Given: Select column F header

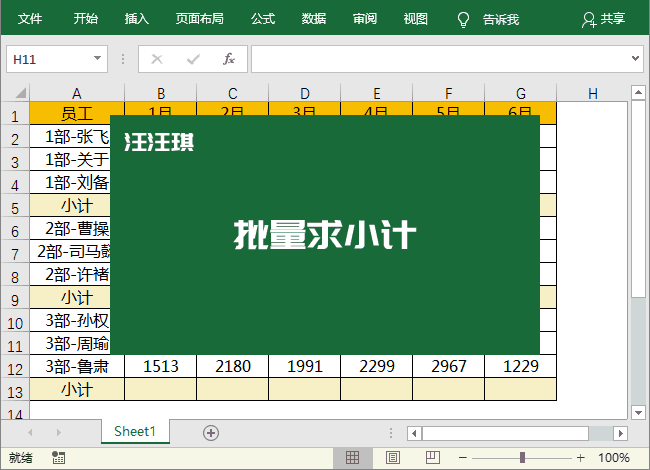Looking at the screenshot, I should (449, 94).
